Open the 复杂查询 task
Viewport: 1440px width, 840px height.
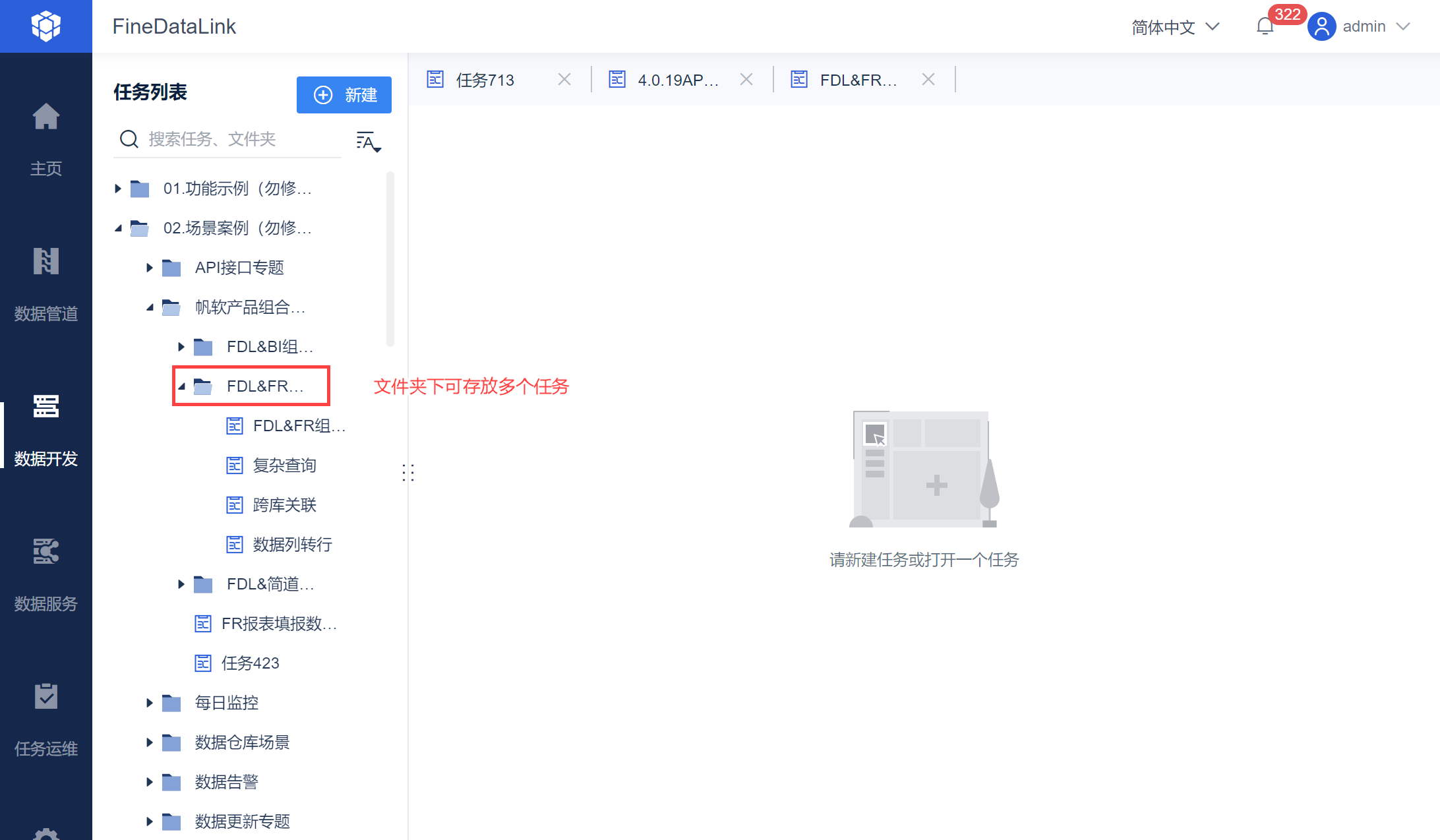coord(284,465)
